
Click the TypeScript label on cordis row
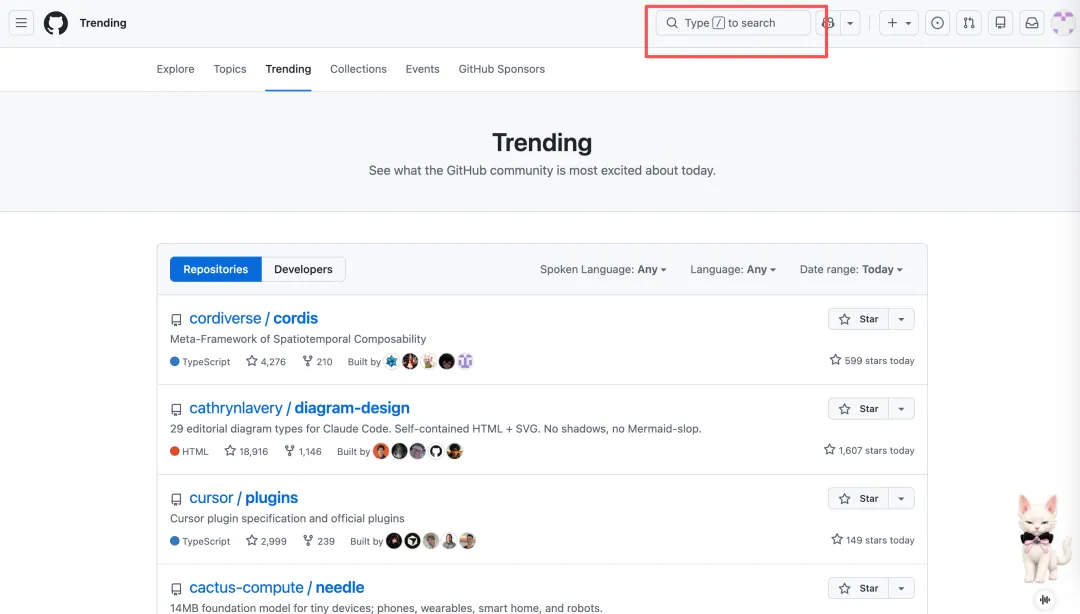click(200, 361)
